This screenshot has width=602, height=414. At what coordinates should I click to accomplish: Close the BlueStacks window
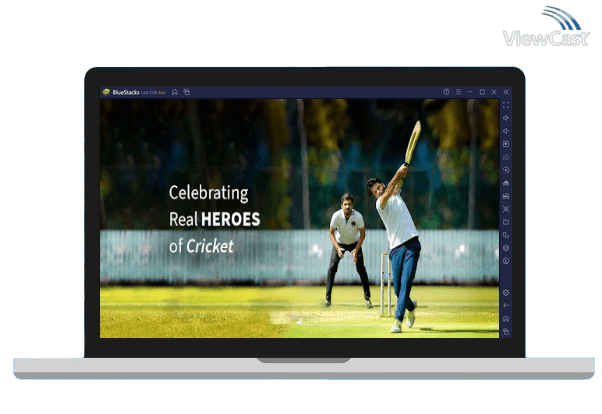pyautogui.click(x=494, y=92)
